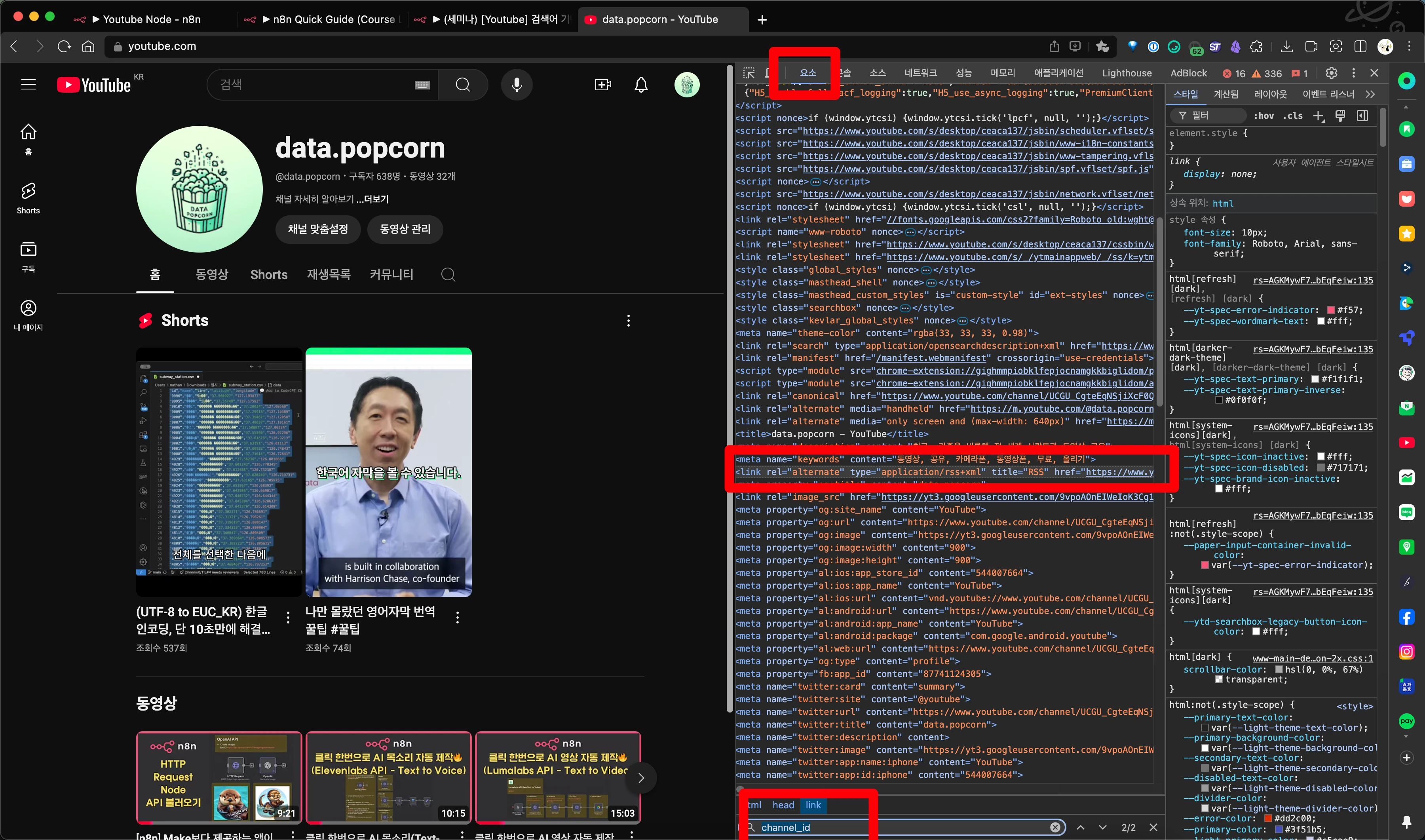Open subscriptions (구독) in the sidebar

[x=28, y=257]
